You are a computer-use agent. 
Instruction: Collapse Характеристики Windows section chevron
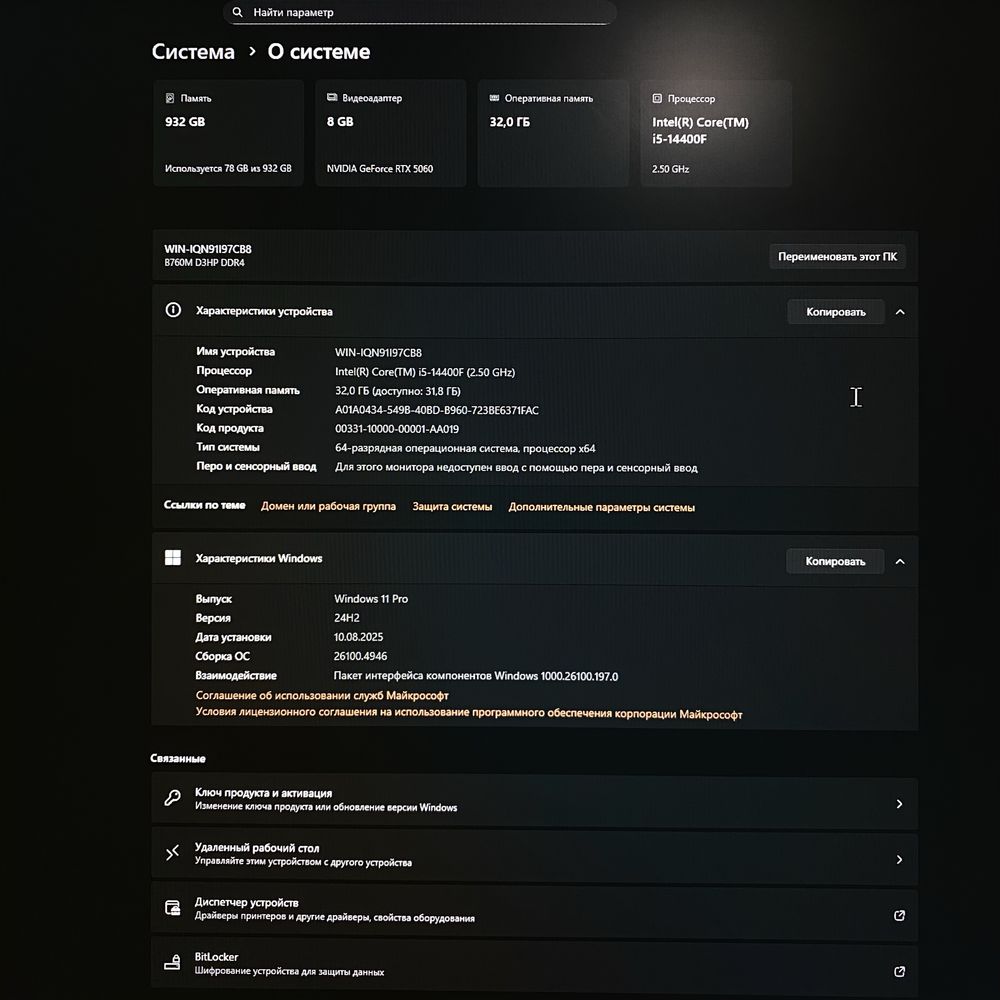point(900,561)
